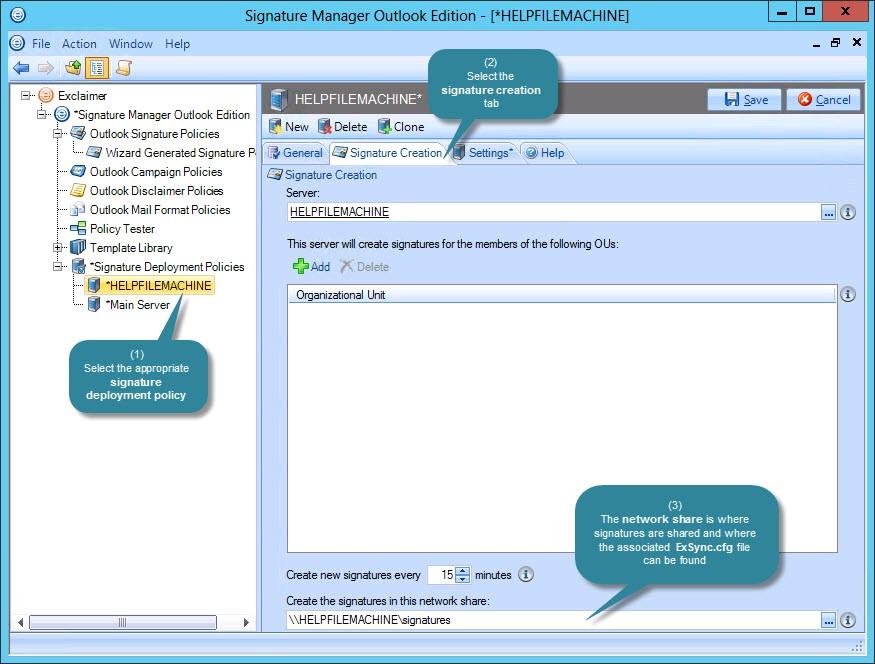Show info for signature creation interval
The height and width of the screenshot is (664, 875).
pos(526,574)
